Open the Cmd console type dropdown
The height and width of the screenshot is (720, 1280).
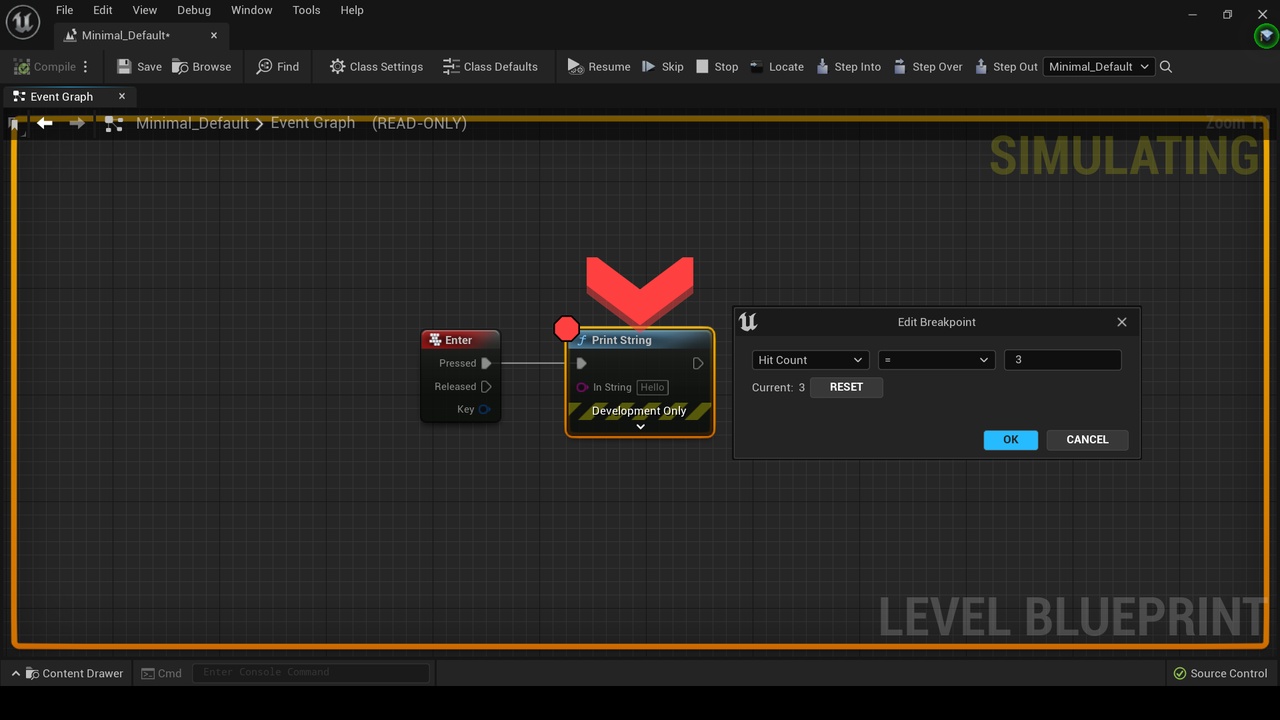(x=162, y=673)
